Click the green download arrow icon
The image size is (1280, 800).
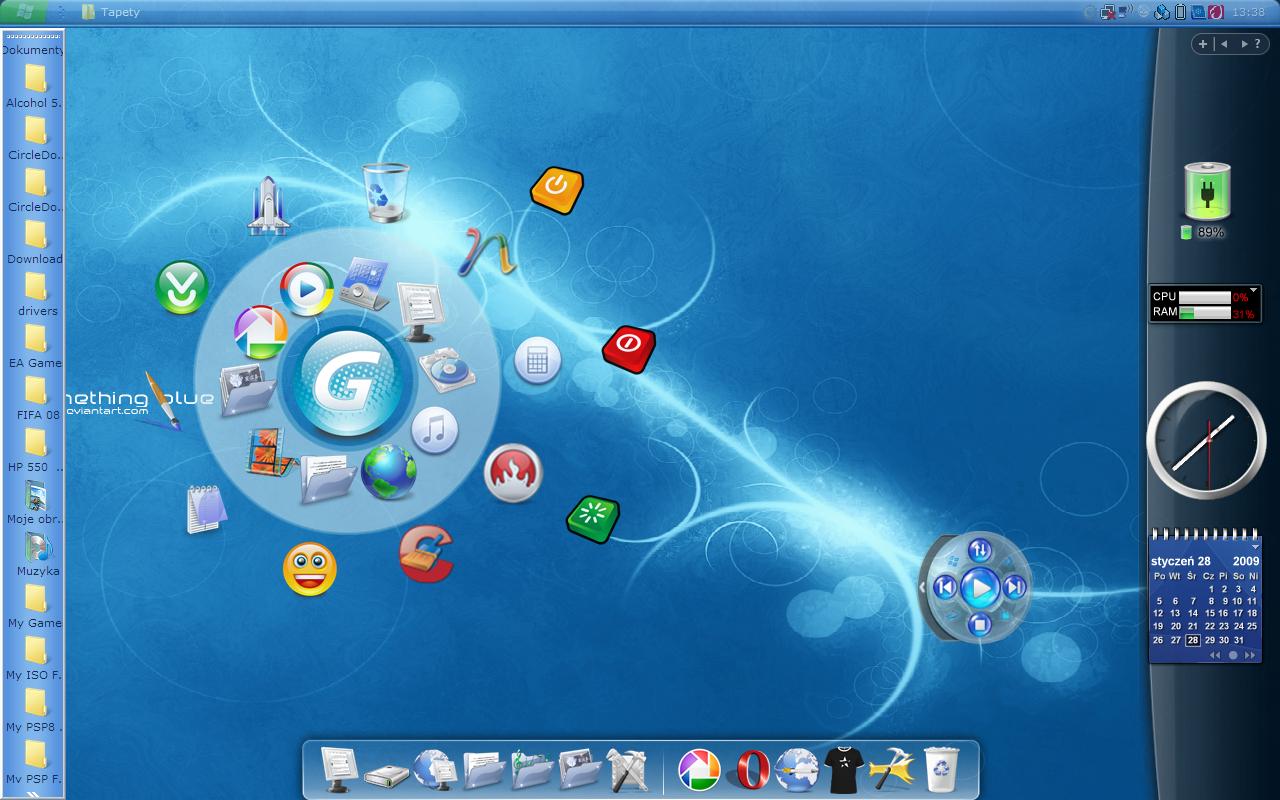(182, 287)
